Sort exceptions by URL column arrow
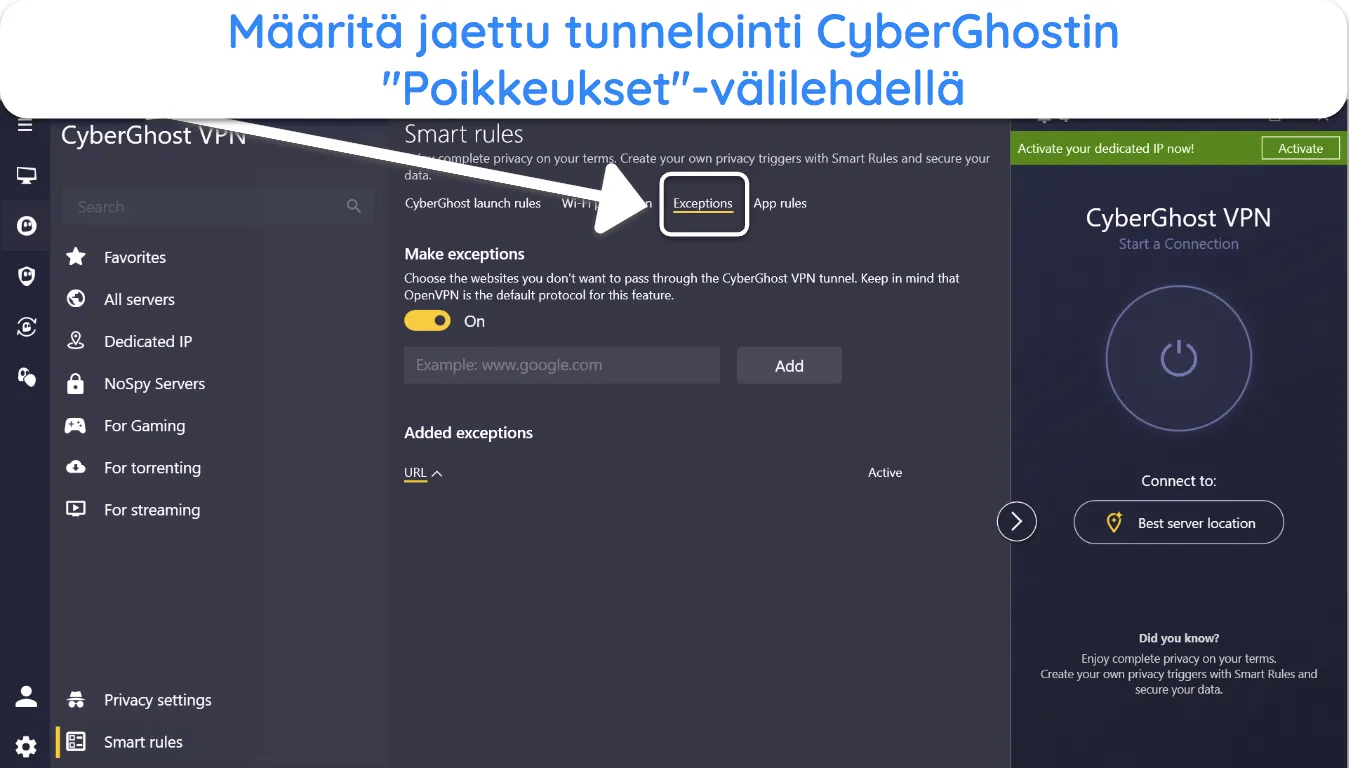The width and height of the screenshot is (1349, 768). click(x=436, y=473)
